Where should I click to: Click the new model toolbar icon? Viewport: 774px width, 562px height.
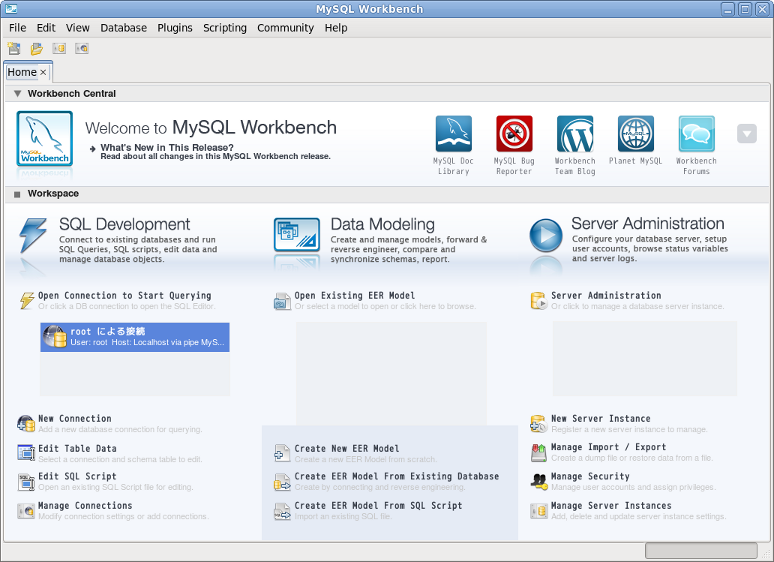tap(14, 48)
